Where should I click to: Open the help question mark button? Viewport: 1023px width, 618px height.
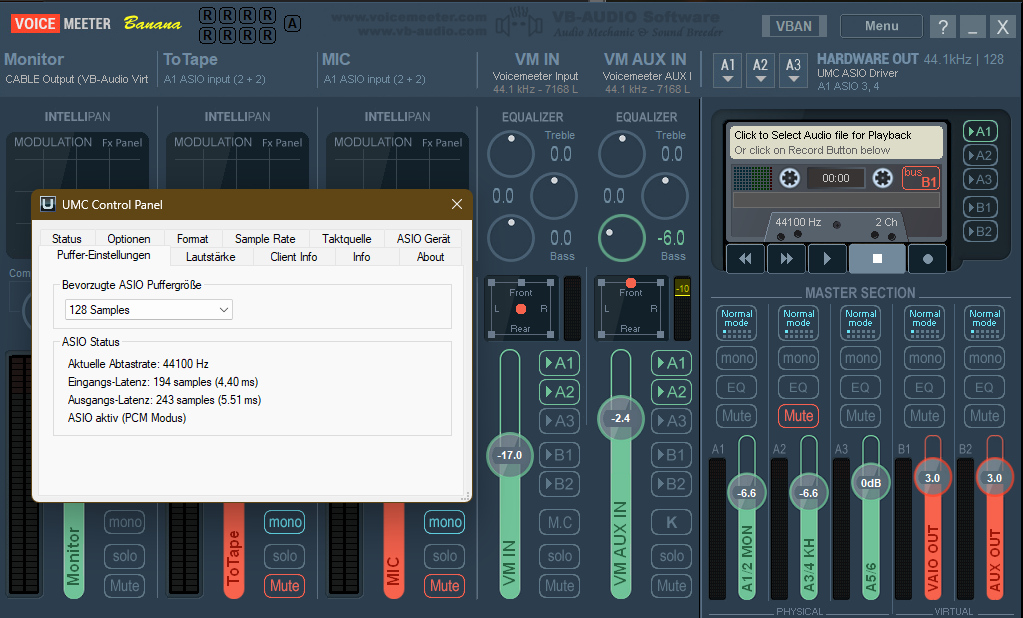943,27
